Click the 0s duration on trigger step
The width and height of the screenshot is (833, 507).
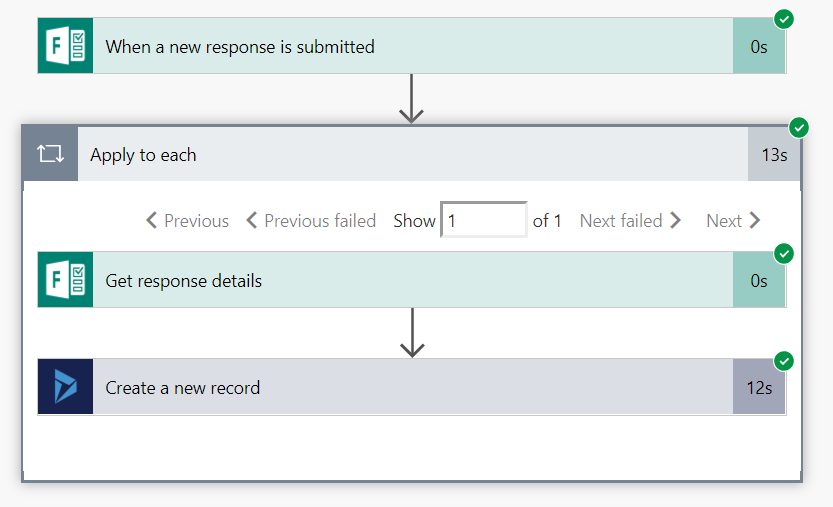coord(759,46)
